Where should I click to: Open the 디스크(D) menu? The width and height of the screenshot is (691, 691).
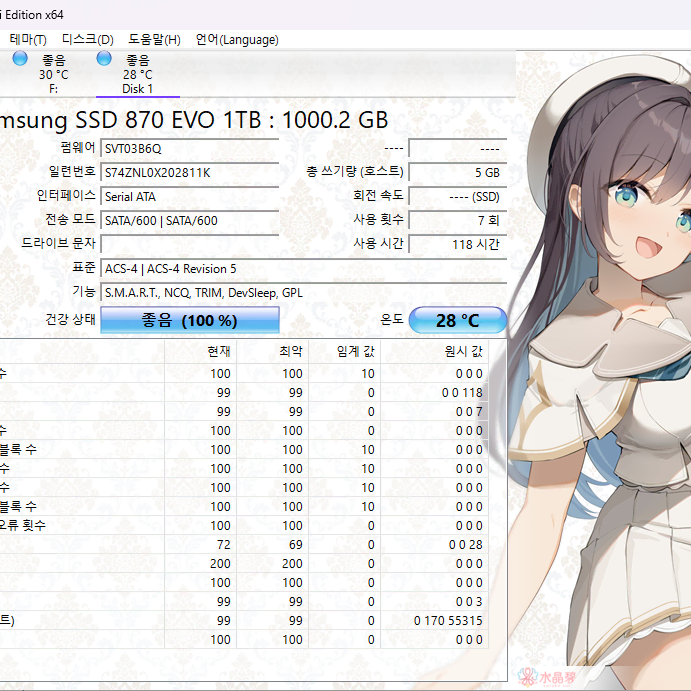point(88,40)
